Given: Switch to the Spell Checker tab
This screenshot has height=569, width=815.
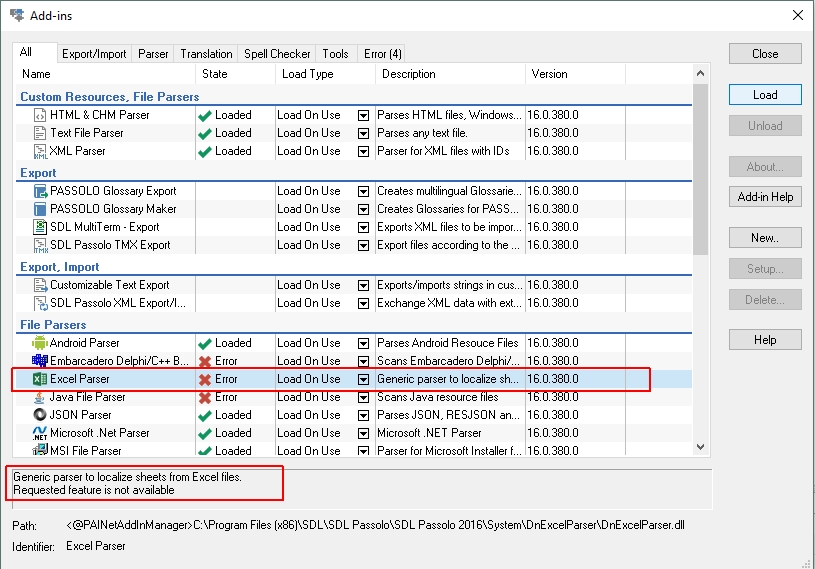Looking at the screenshot, I should pyautogui.click(x=277, y=54).
